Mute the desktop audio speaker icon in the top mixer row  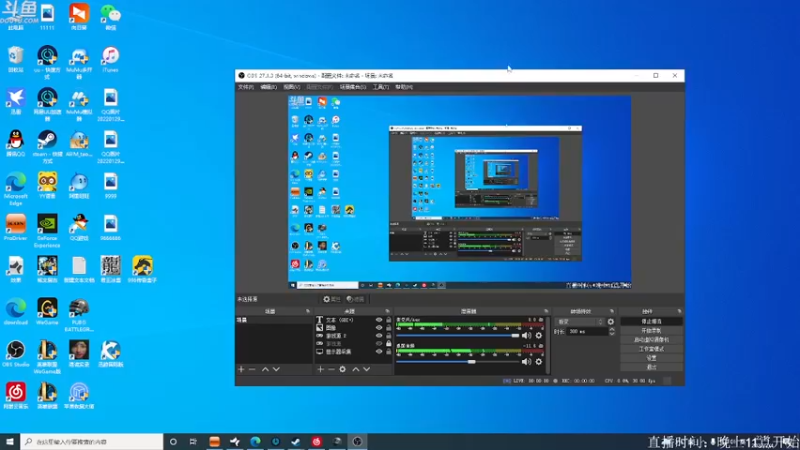pyautogui.click(x=526, y=336)
